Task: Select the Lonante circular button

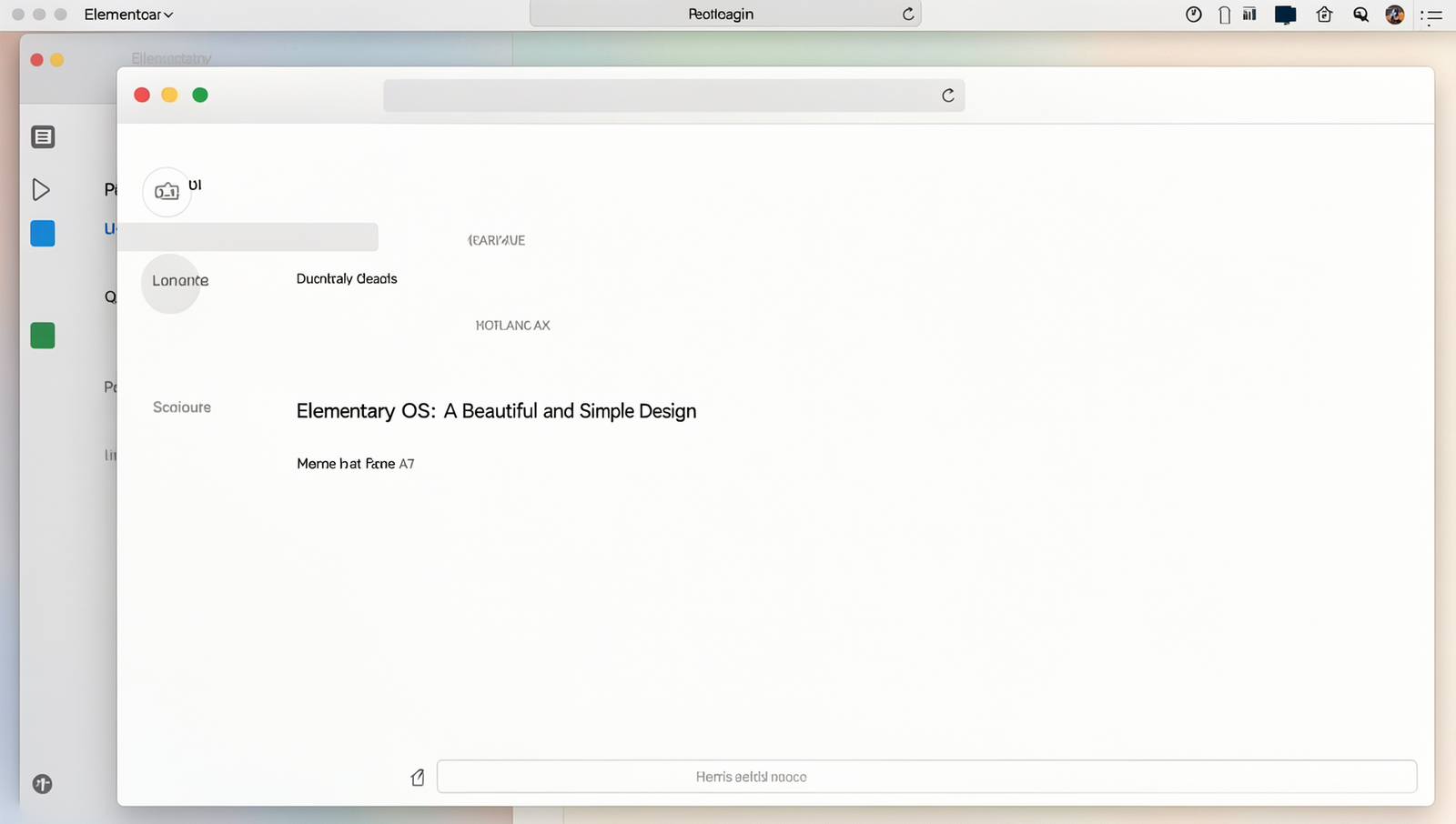Action: point(171,283)
